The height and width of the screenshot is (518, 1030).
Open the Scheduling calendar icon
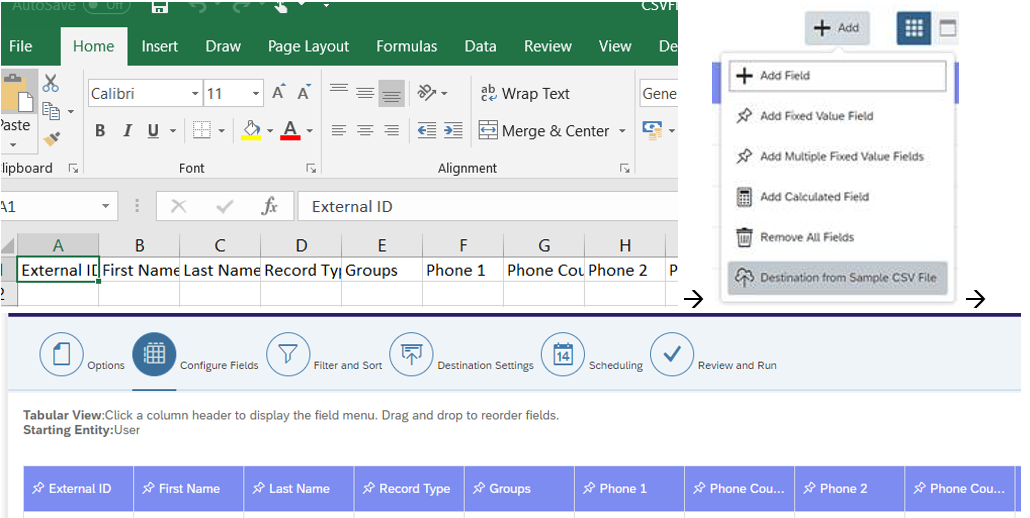click(x=563, y=354)
